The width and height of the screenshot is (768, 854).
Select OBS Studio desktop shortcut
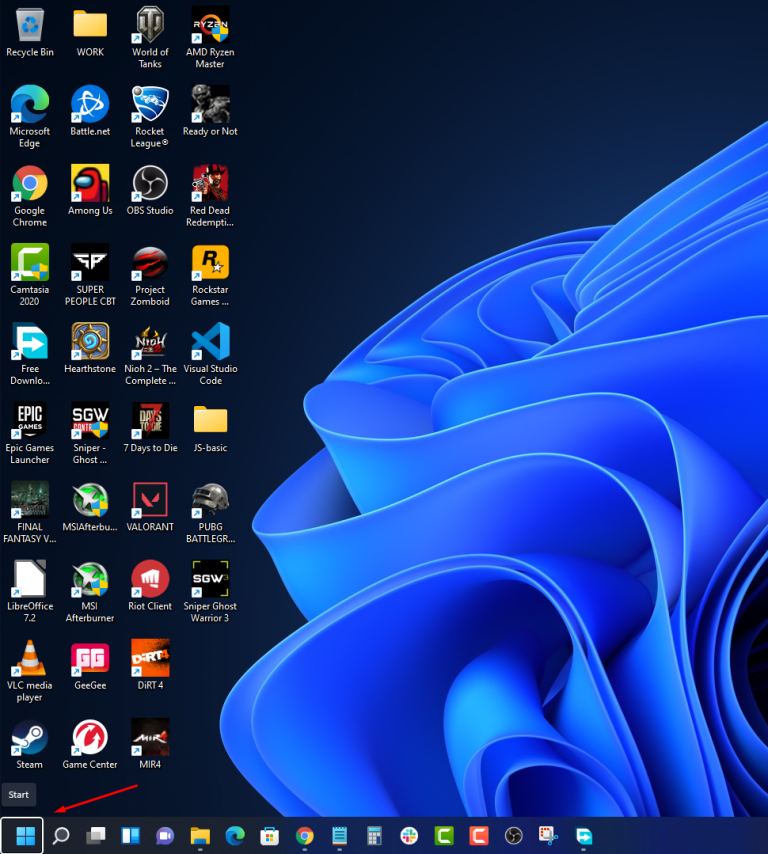coord(150,191)
